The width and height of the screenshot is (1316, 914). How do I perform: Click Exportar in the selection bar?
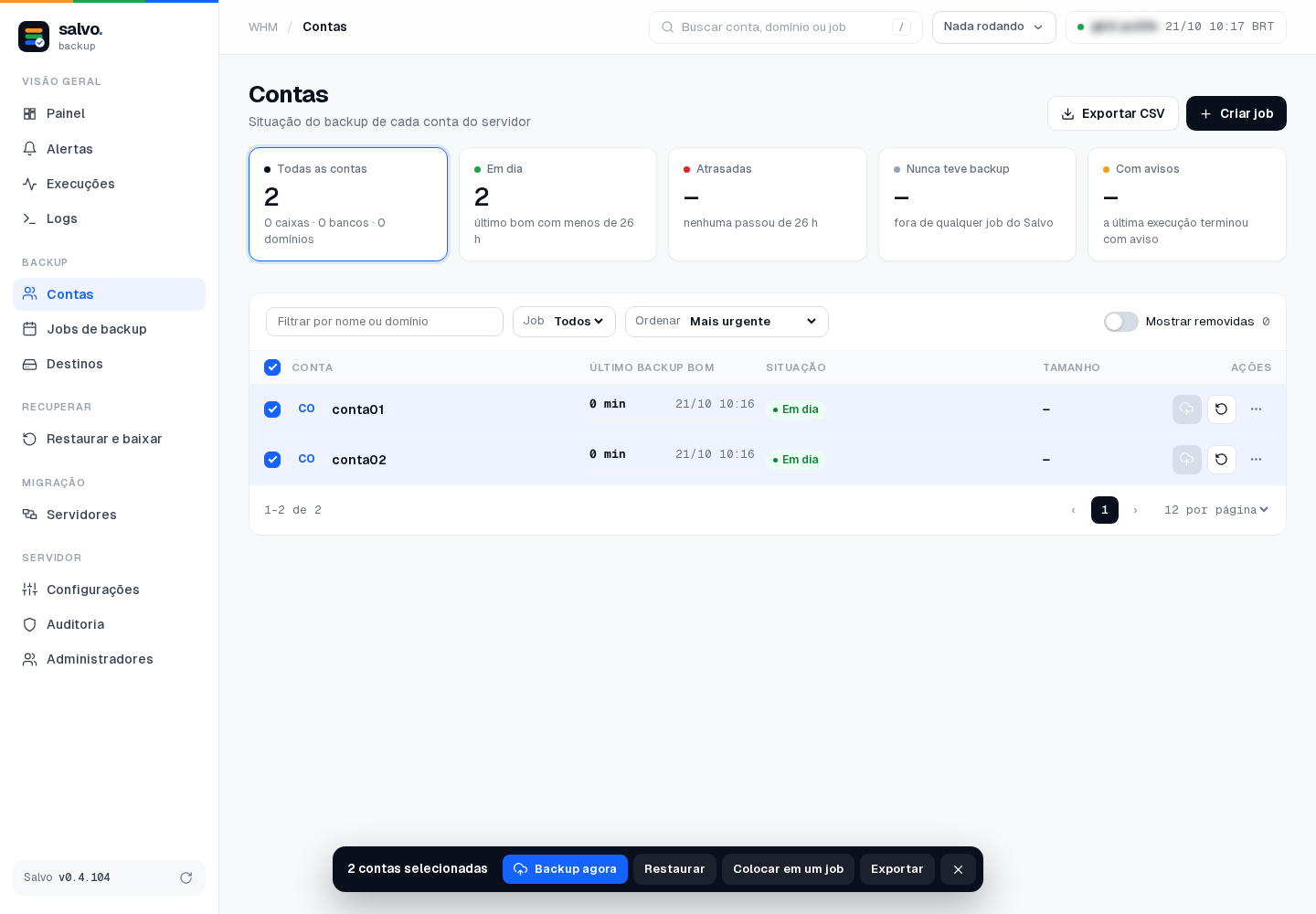[x=897, y=869]
